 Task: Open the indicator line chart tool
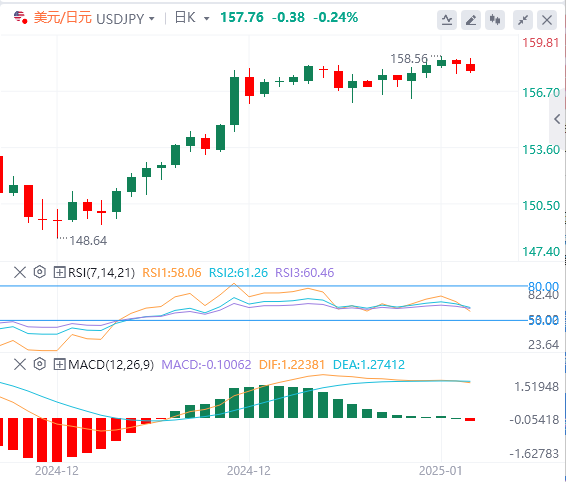click(x=447, y=20)
